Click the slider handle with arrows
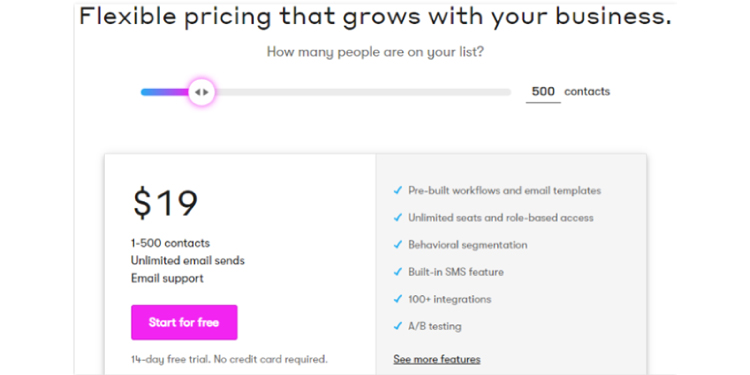The image size is (750, 375). click(201, 92)
